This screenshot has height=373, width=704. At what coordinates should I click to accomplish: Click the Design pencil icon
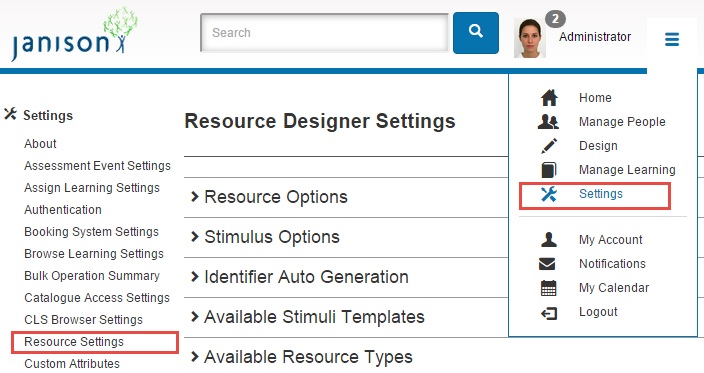pos(549,146)
